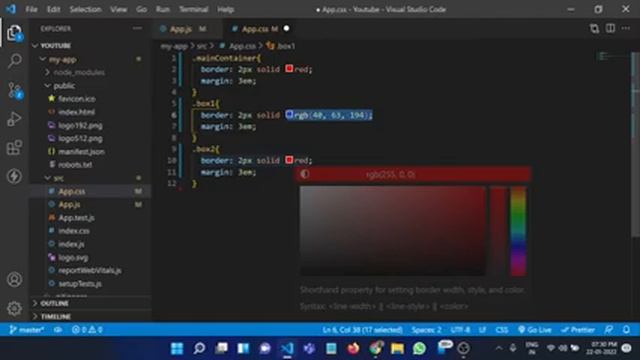Open the Edit menu
Viewport: 640px width, 360px height.
(53, 9)
